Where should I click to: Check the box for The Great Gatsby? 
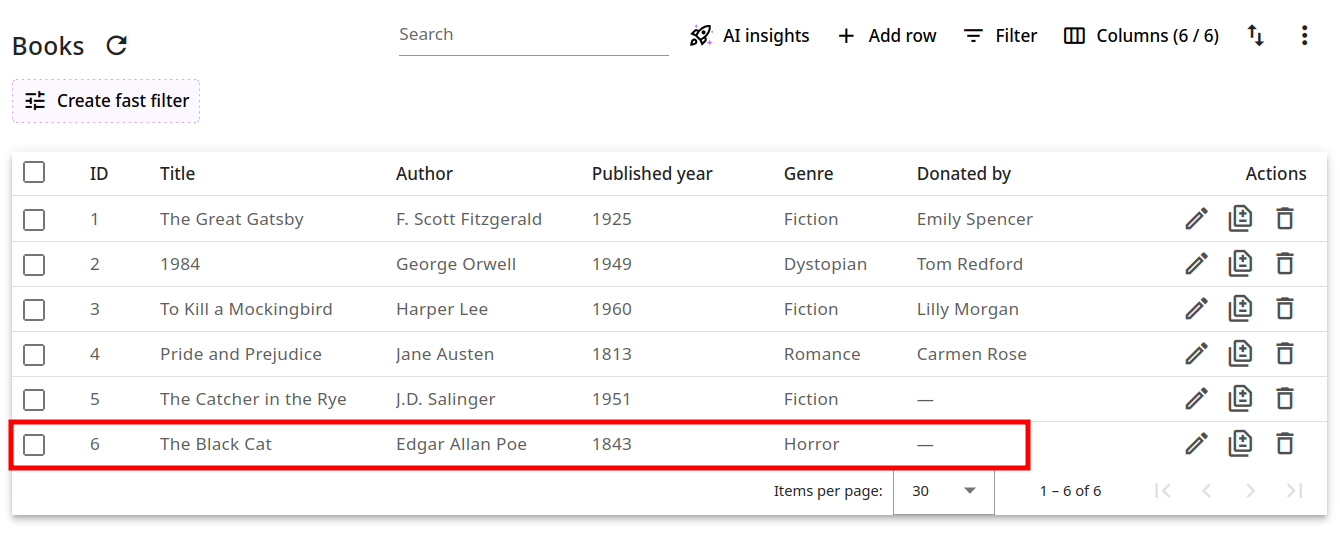tap(34, 219)
